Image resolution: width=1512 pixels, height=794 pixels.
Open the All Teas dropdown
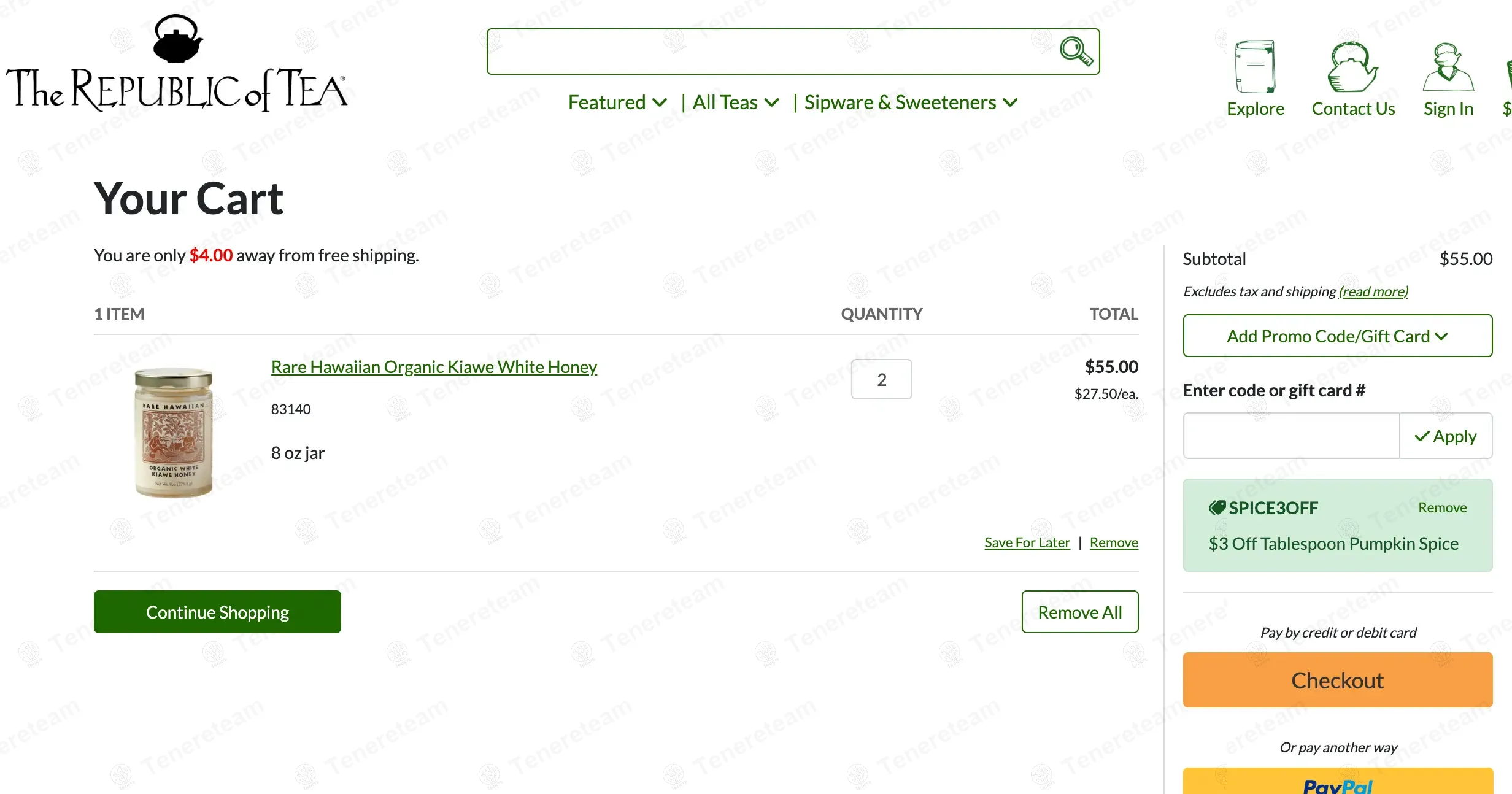(735, 102)
